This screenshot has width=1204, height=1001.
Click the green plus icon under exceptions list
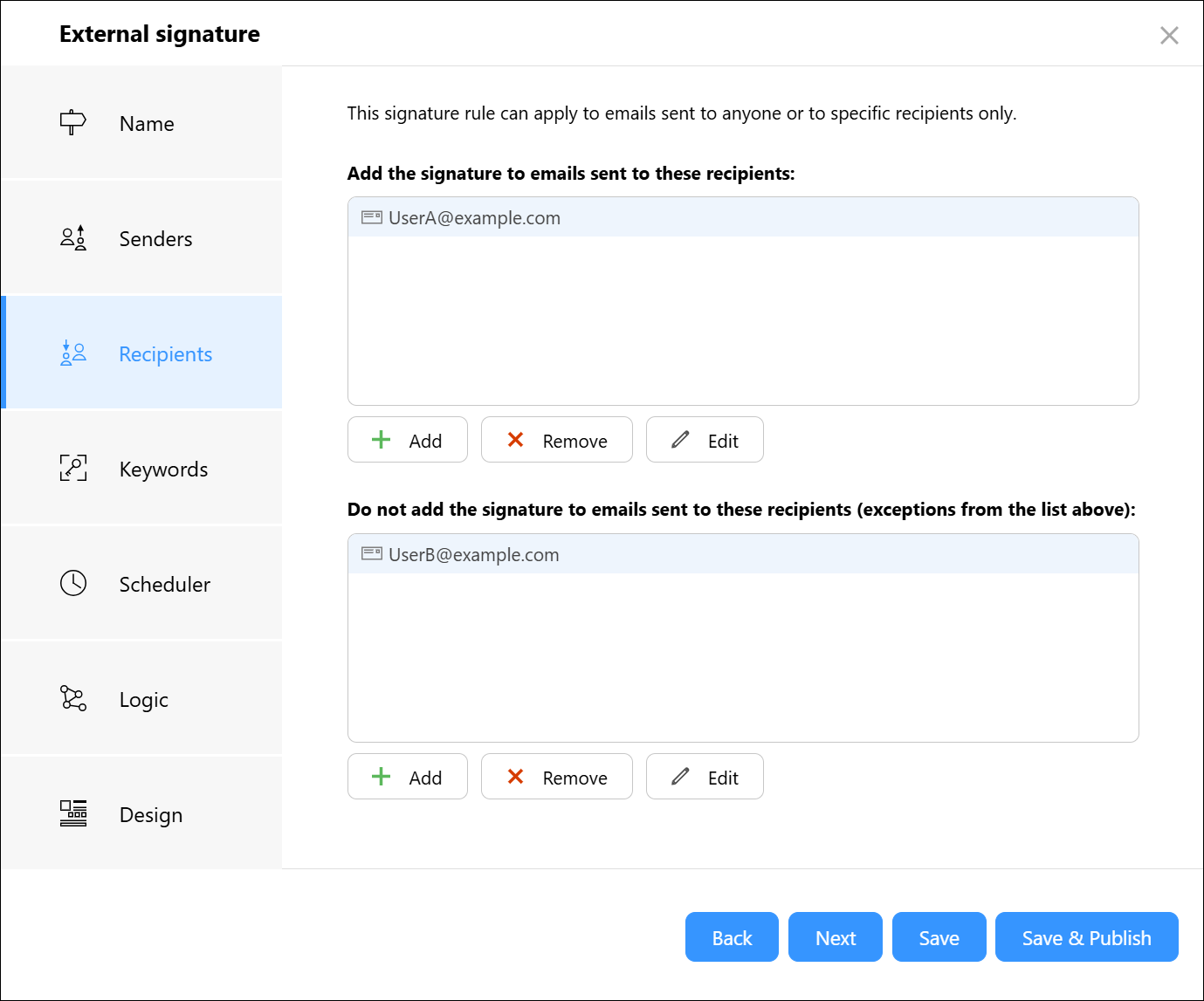pos(382,777)
